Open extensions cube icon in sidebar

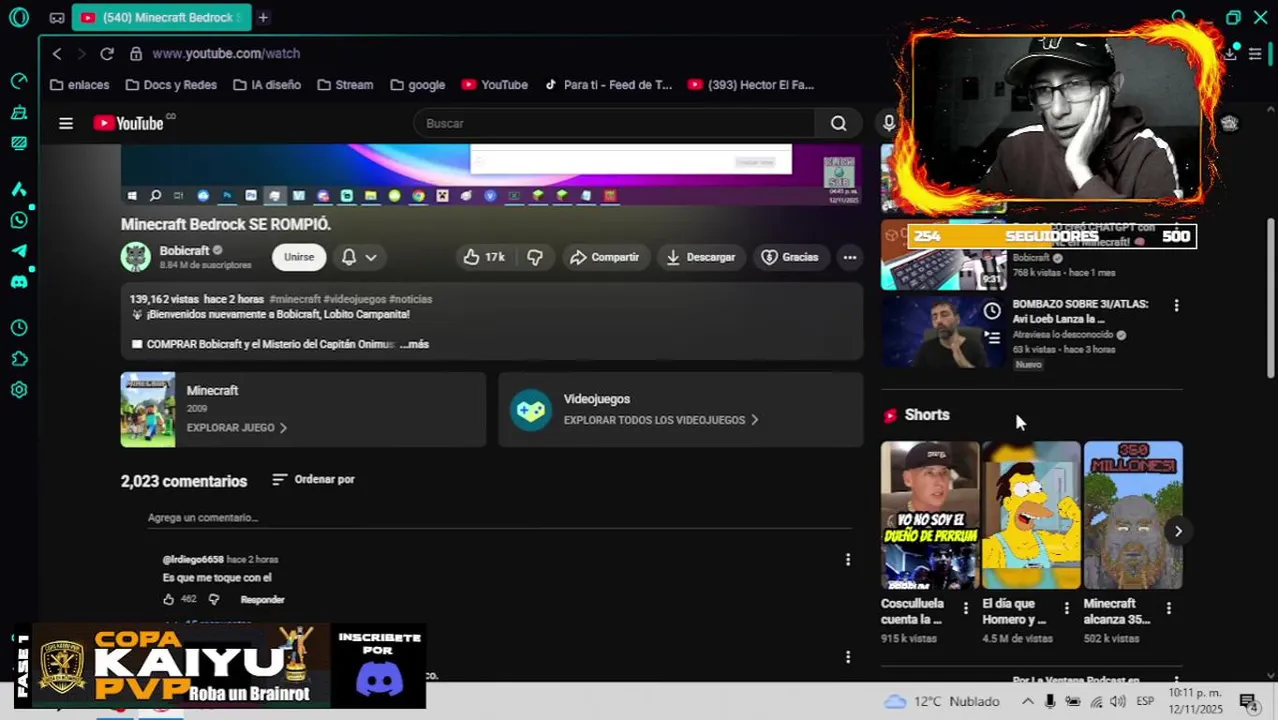coord(19,359)
